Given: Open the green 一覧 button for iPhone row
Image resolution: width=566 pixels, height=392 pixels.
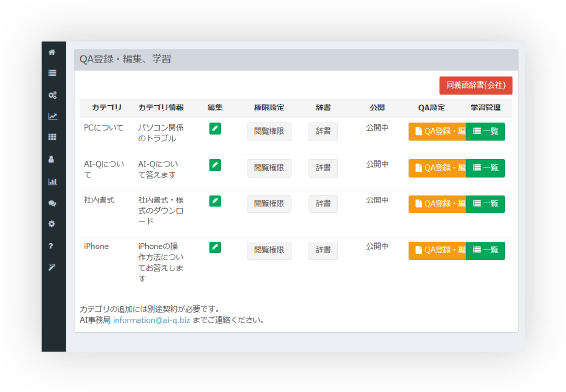Looking at the screenshot, I should [x=486, y=250].
